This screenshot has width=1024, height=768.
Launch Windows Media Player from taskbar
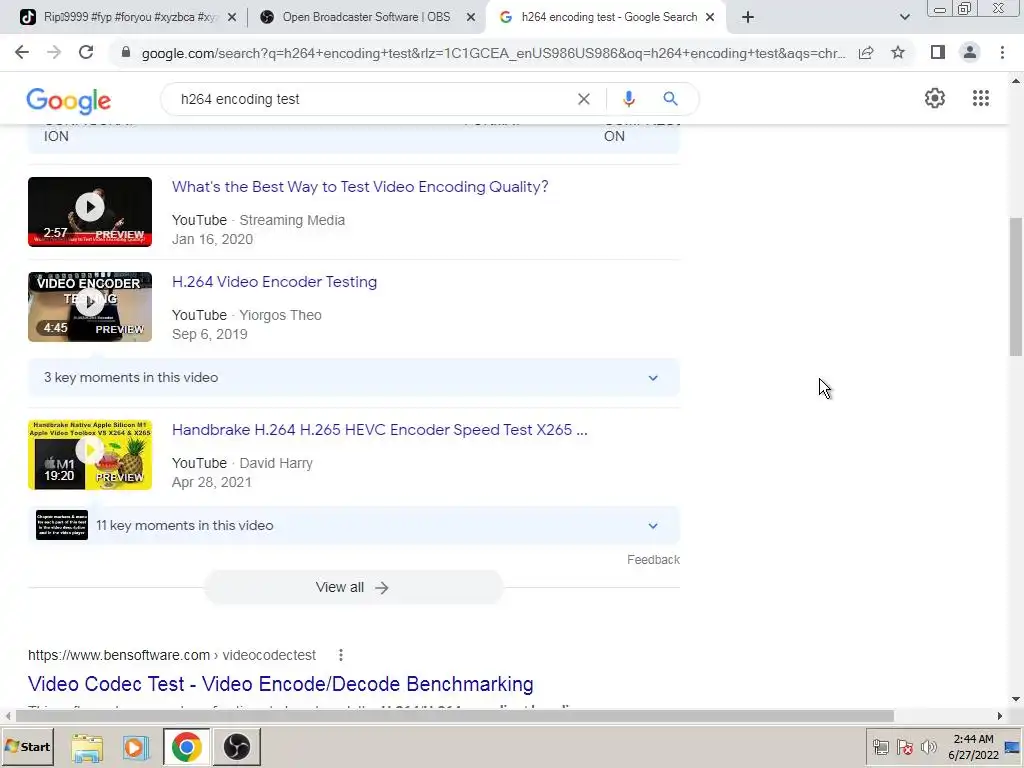pos(135,747)
